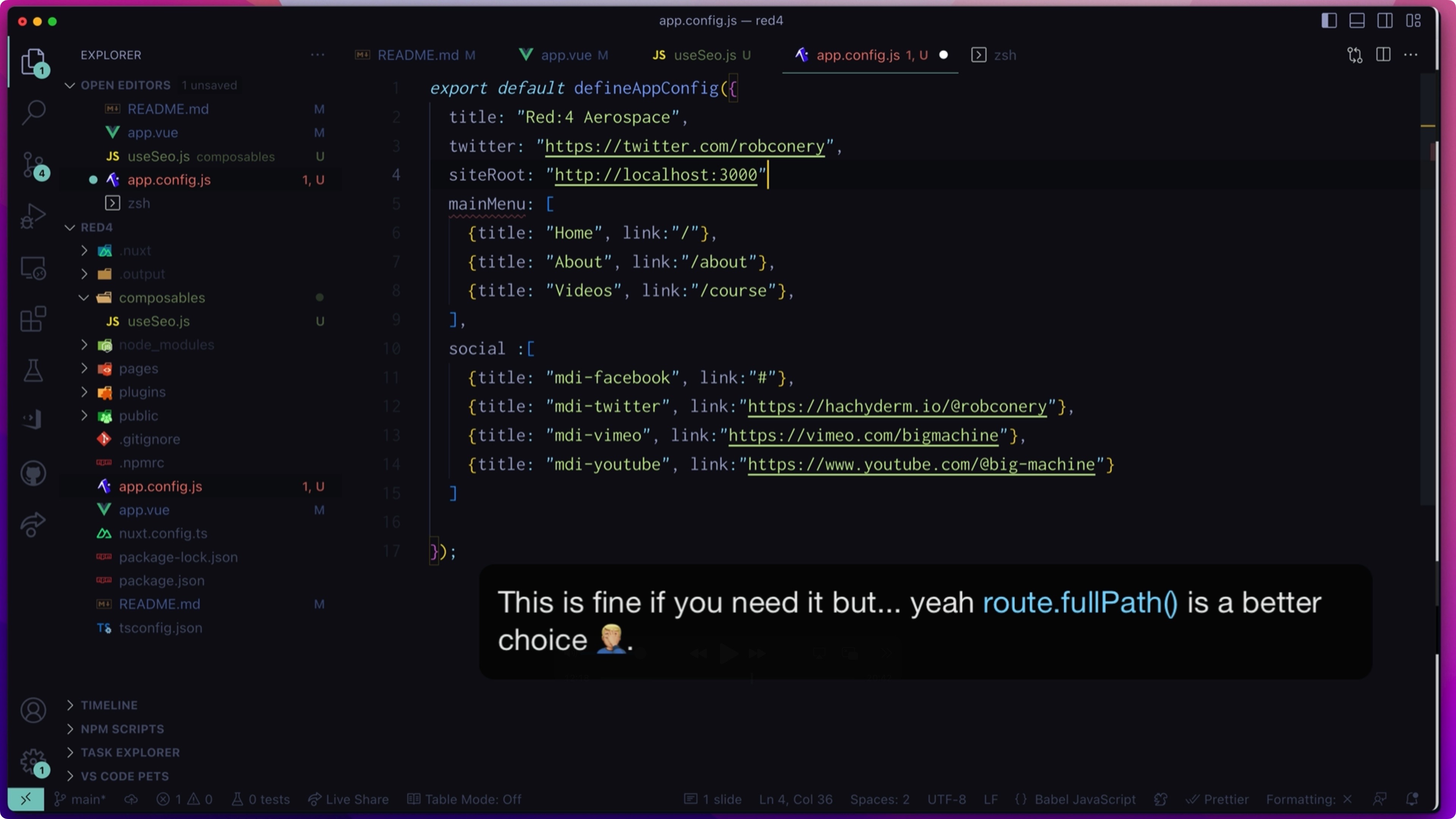Click the Prettier status bar button
Screen dimensions: 1456x819
[x=1218, y=799]
